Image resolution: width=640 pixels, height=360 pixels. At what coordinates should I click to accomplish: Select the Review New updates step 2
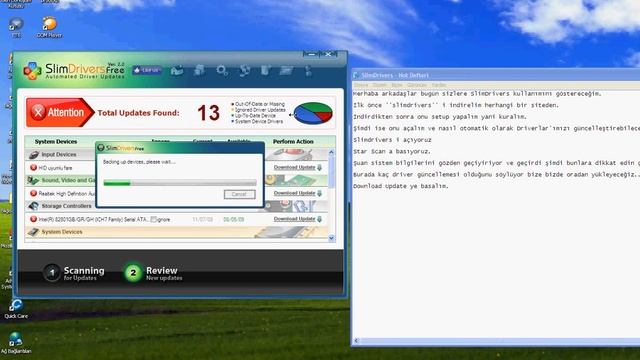tap(153, 273)
